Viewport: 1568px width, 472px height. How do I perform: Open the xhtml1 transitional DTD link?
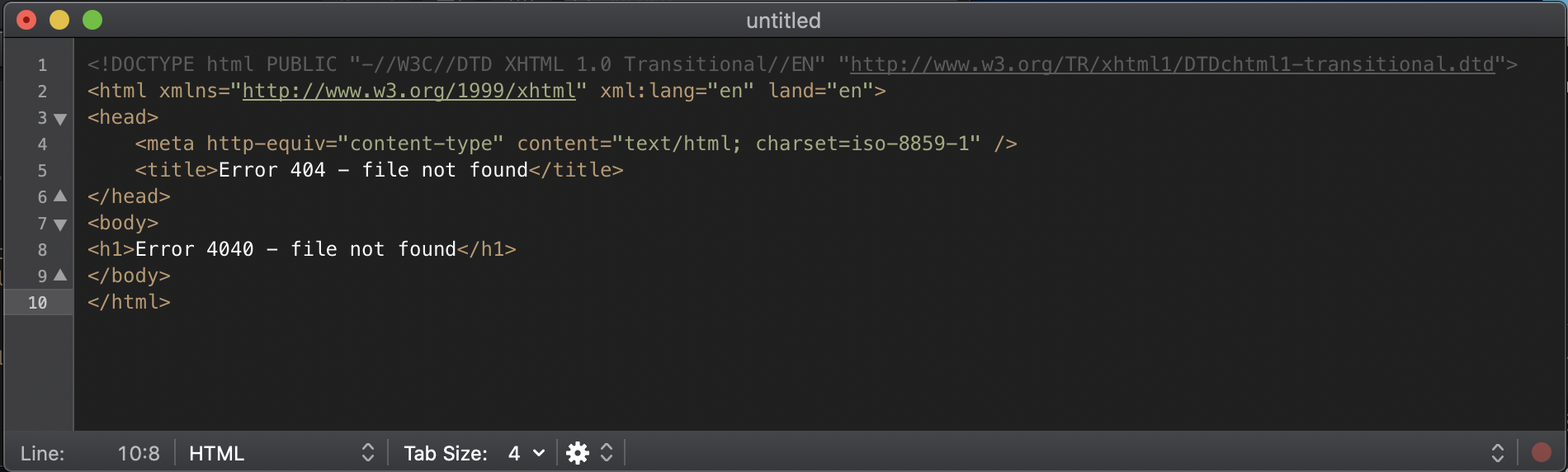pyautogui.click(x=1172, y=64)
